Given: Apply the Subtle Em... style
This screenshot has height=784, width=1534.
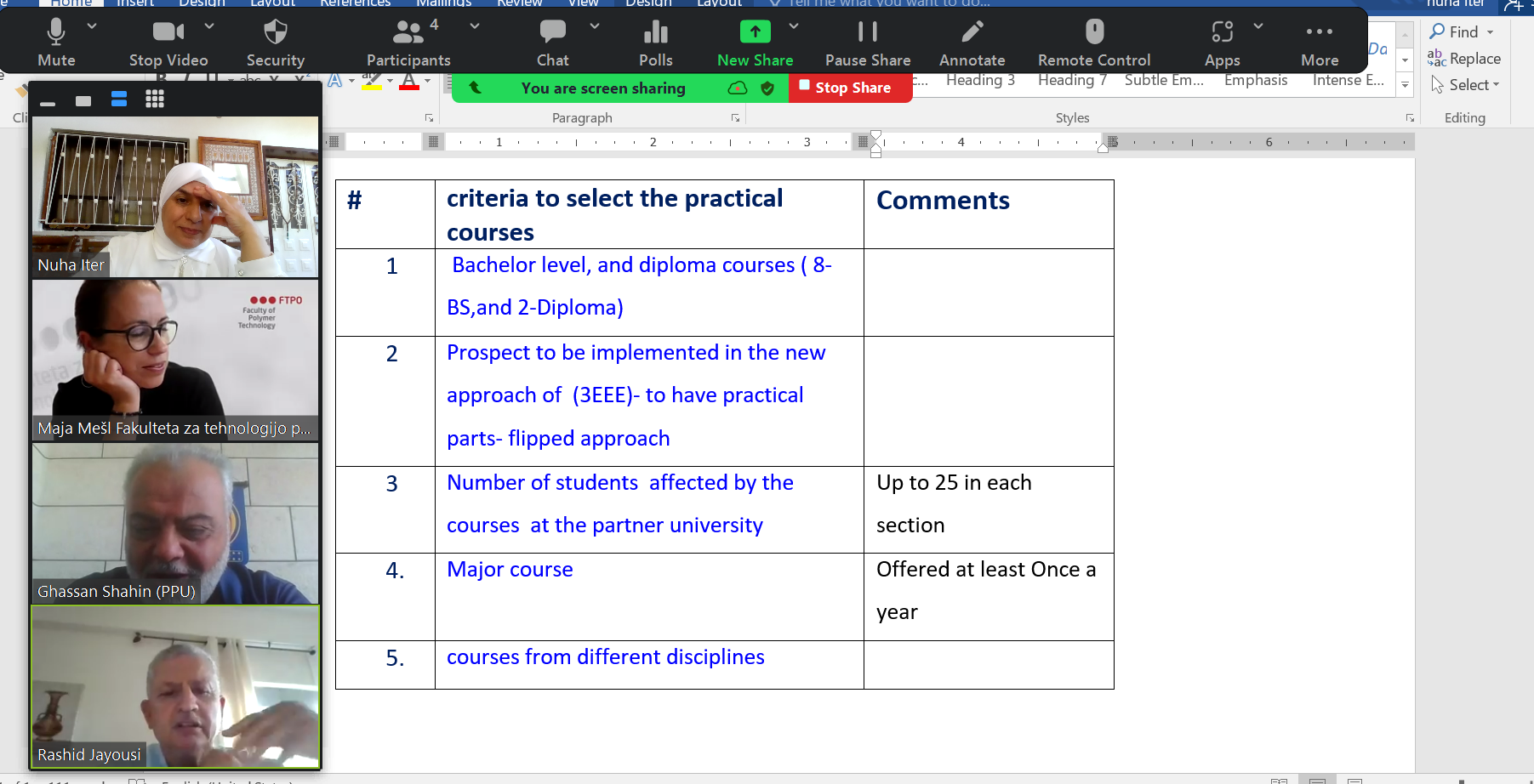Looking at the screenshot, I should (1164, 80).
